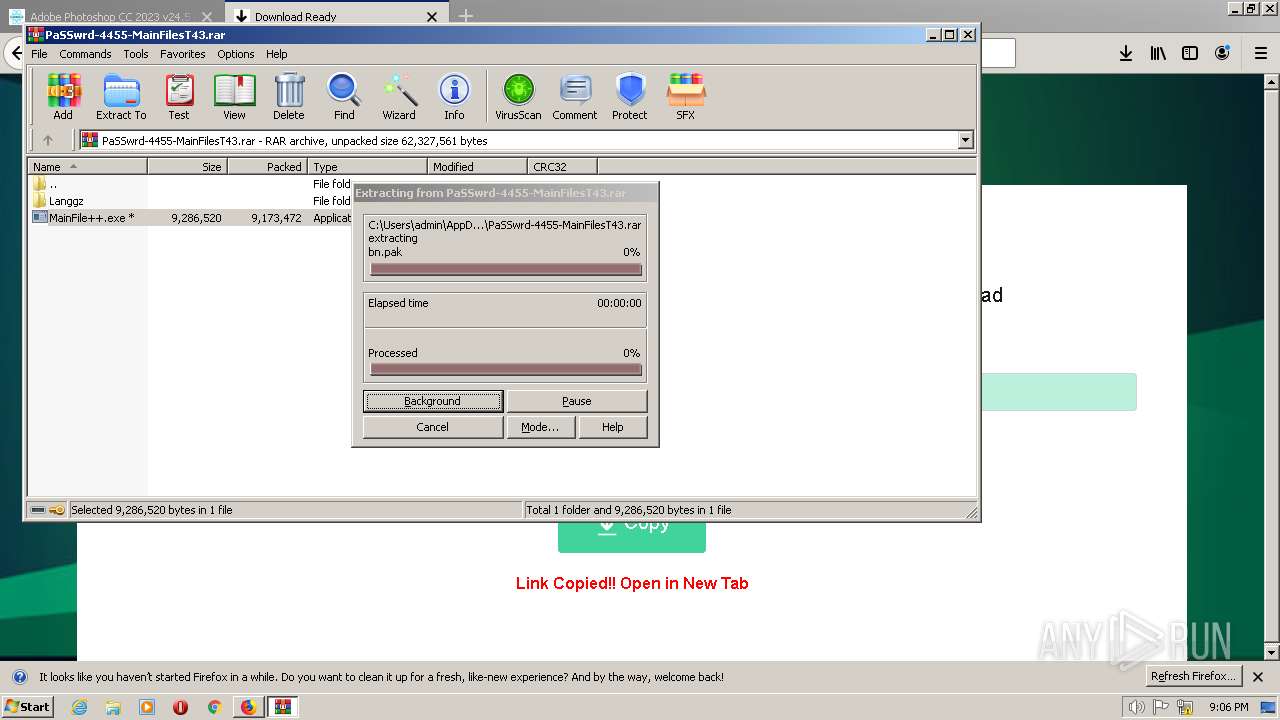
Task: Open Opera from the taskbar
Action: 180,707
